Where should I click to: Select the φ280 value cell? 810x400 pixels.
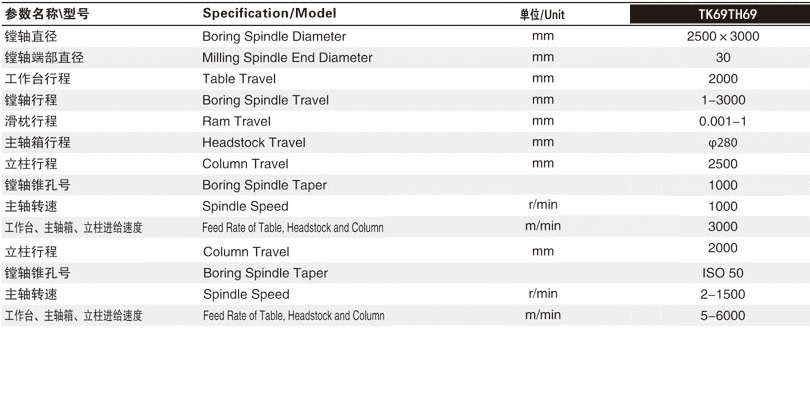click(723, 143)
